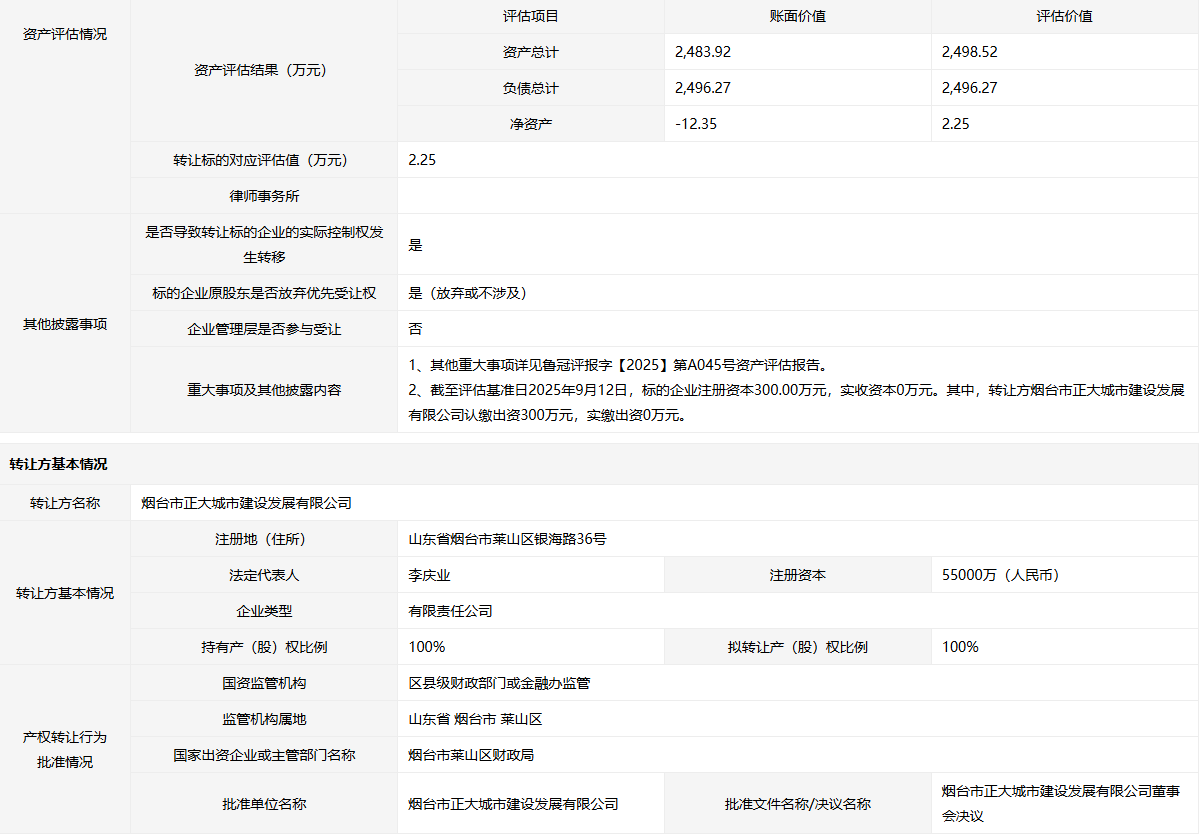The height and width of the screenshot is (835, 1200).
Task: Click the 资产评估结果（万元）label cell
Action: [x=264, y=70]
